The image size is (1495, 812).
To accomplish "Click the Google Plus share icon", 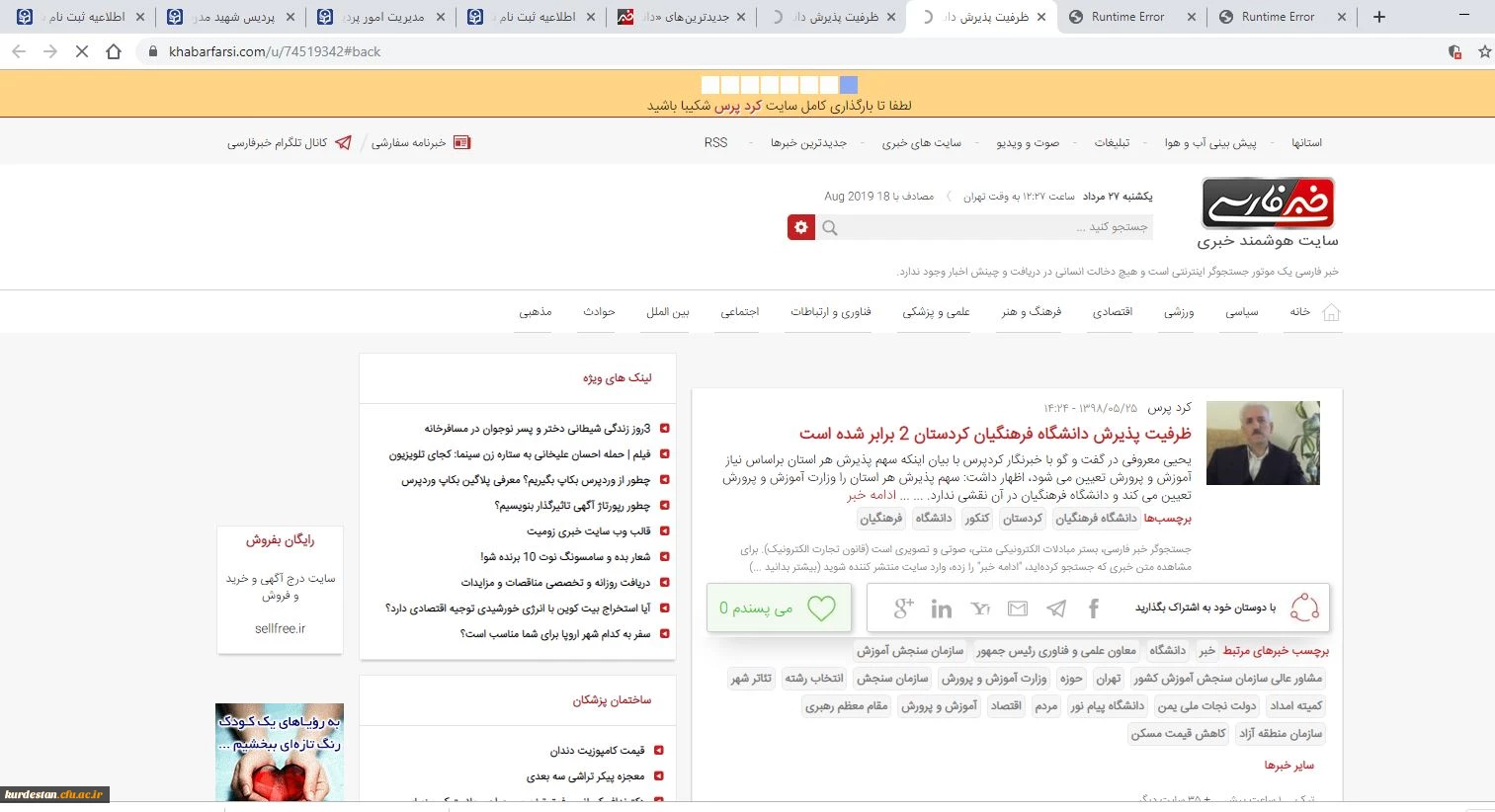I will coord(902,609).
